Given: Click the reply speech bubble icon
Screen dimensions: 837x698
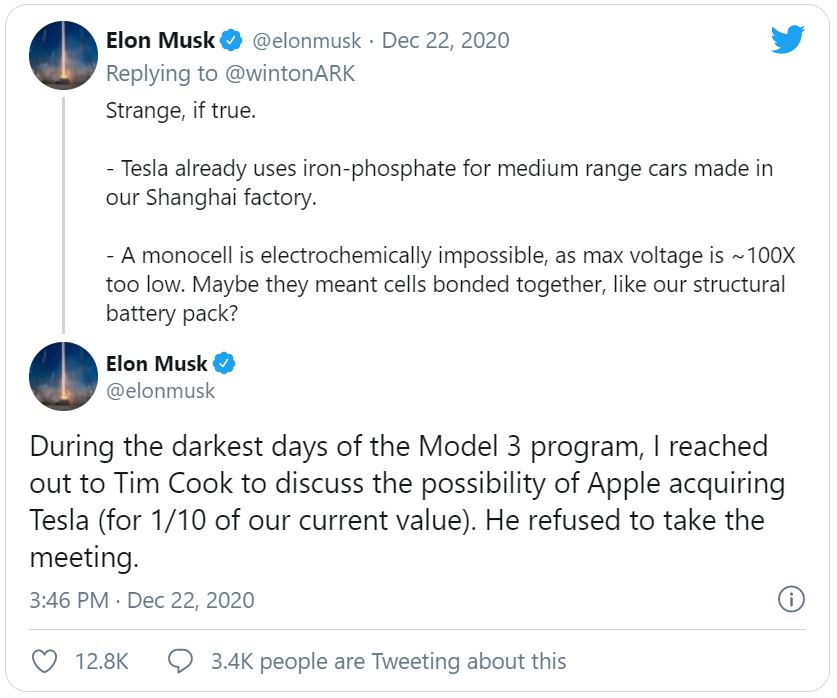Looking at the screenshot, I should pyautogui.click(x=181, y=661).
